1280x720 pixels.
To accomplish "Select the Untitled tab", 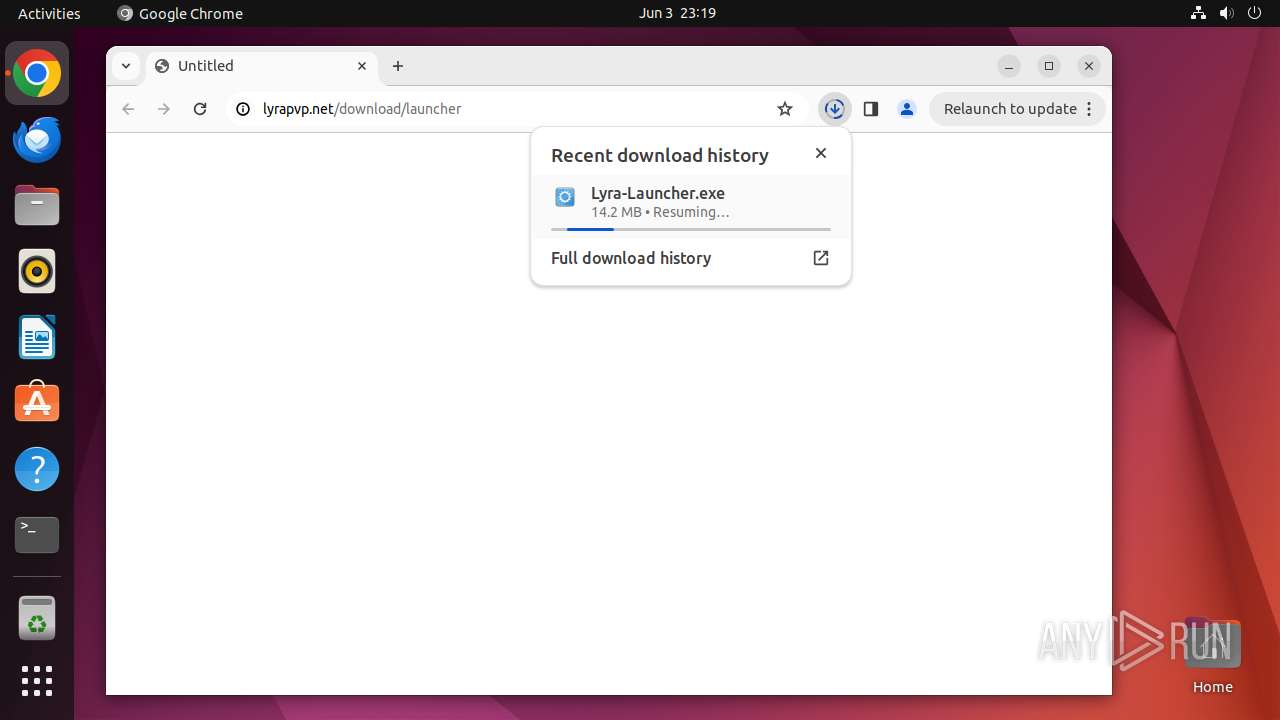I will pyautogui.click(x=263, y=66).
